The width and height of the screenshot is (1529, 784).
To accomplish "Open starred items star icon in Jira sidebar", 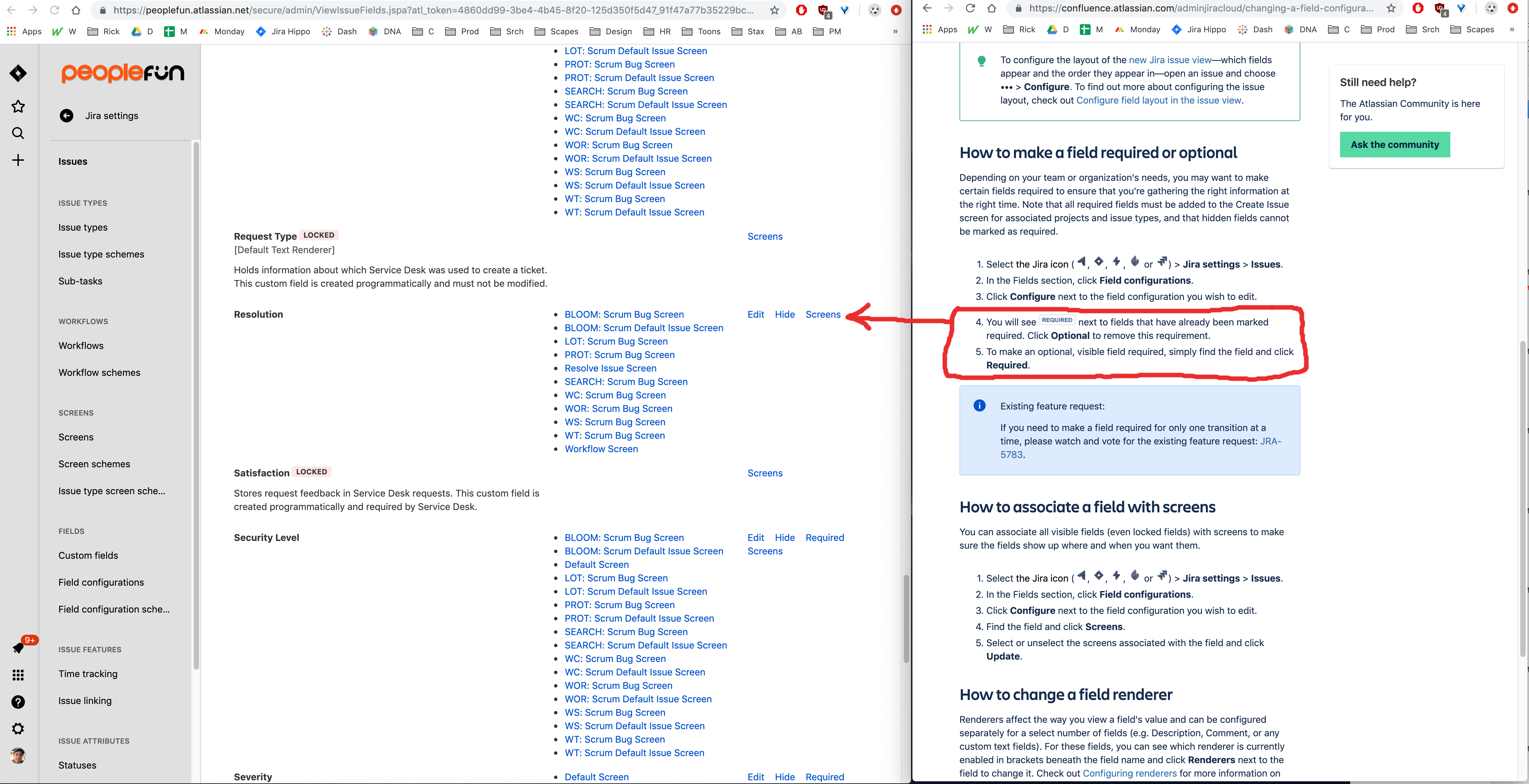I will pyautogui.click(x=18, y=106).
